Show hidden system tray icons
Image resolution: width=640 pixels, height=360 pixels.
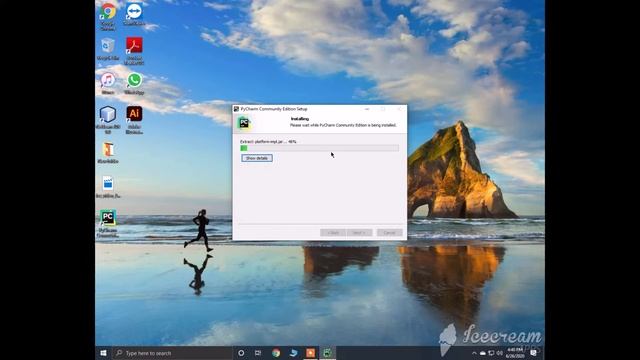pos(474,353)
